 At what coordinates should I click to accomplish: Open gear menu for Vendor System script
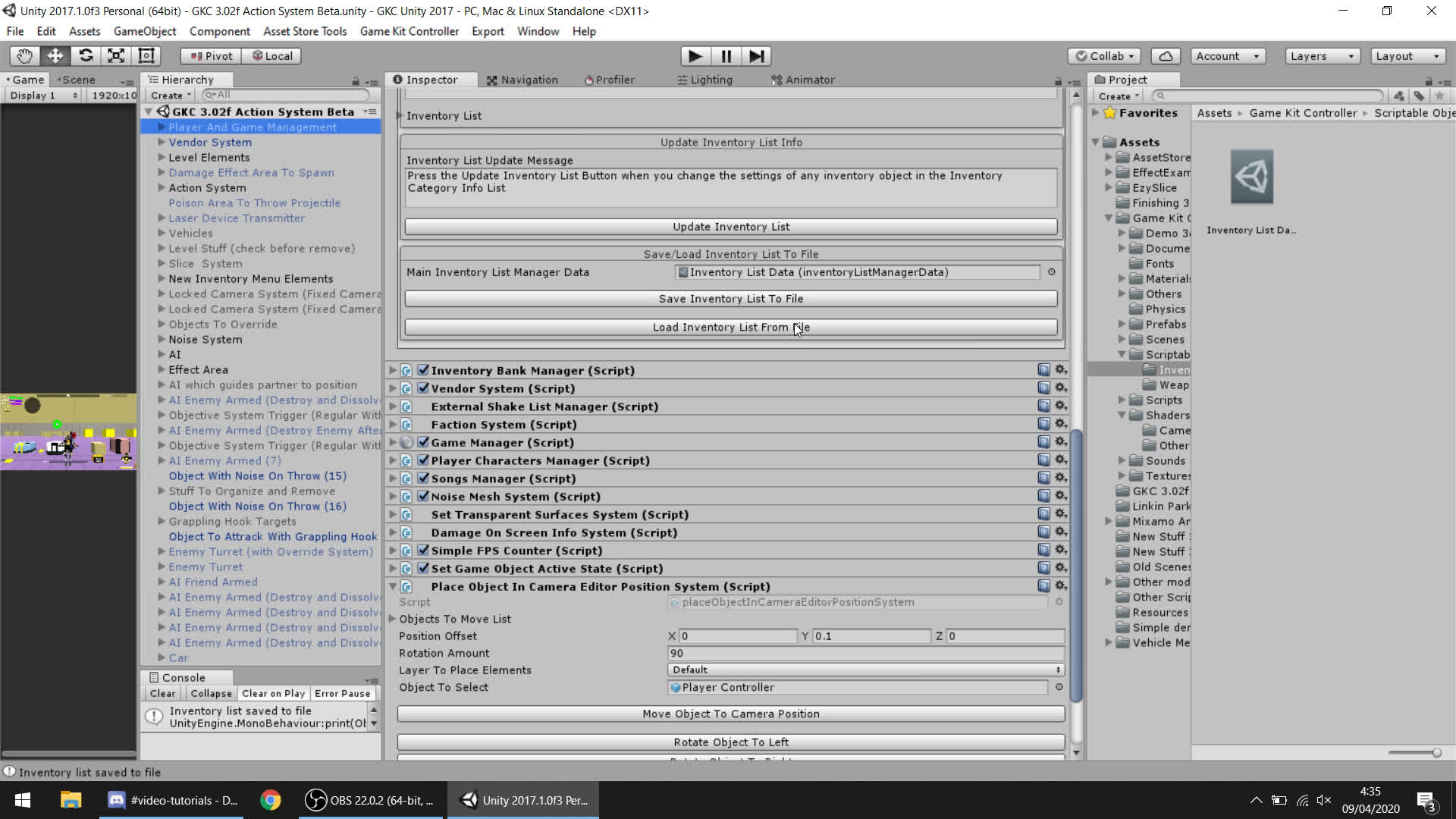(x=1061, y=388)
